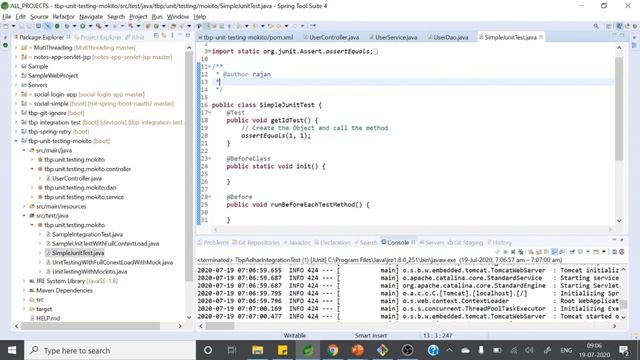Open Git Staging tab

click(x=465, y=242)
